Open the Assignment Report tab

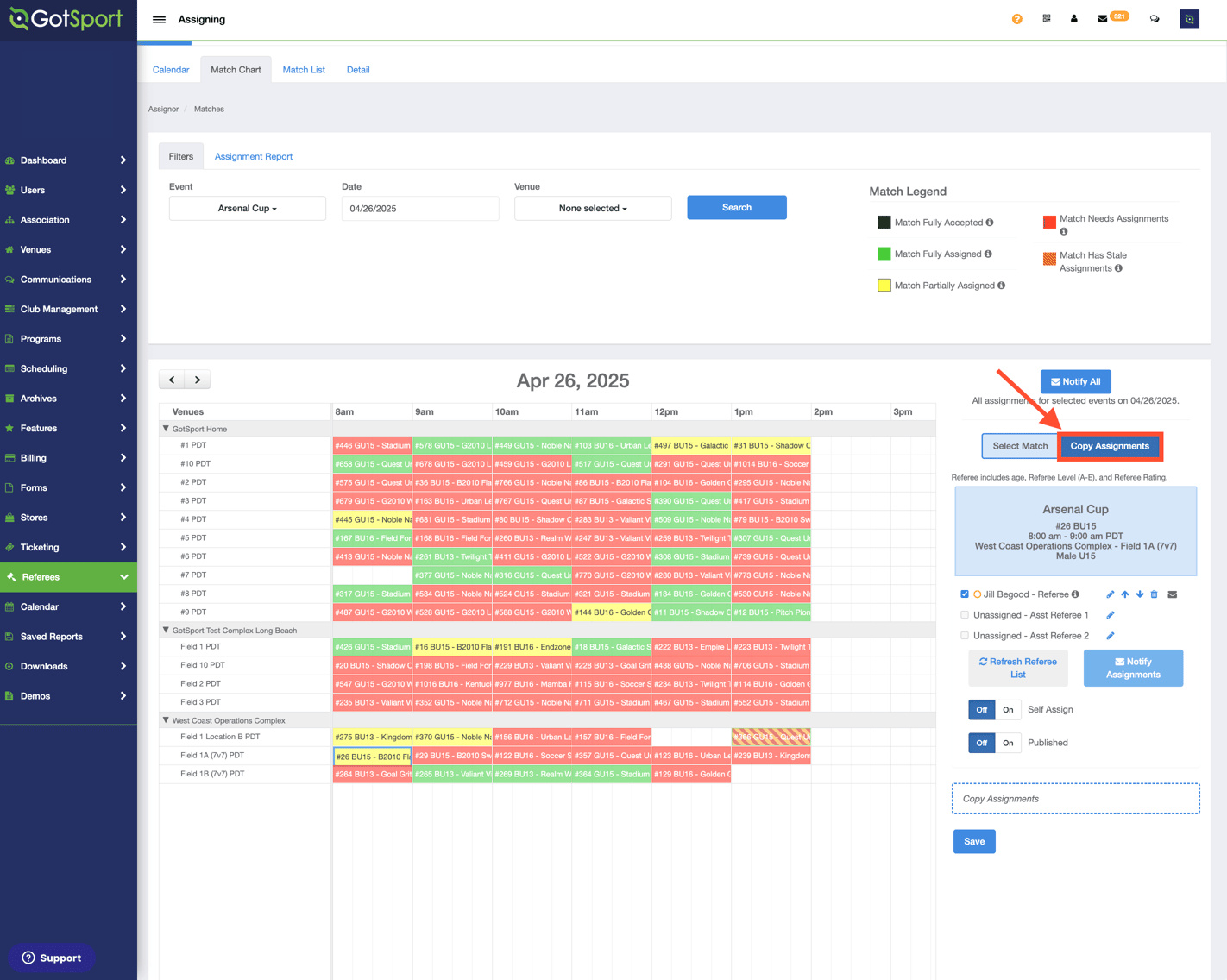click(254, 157)
